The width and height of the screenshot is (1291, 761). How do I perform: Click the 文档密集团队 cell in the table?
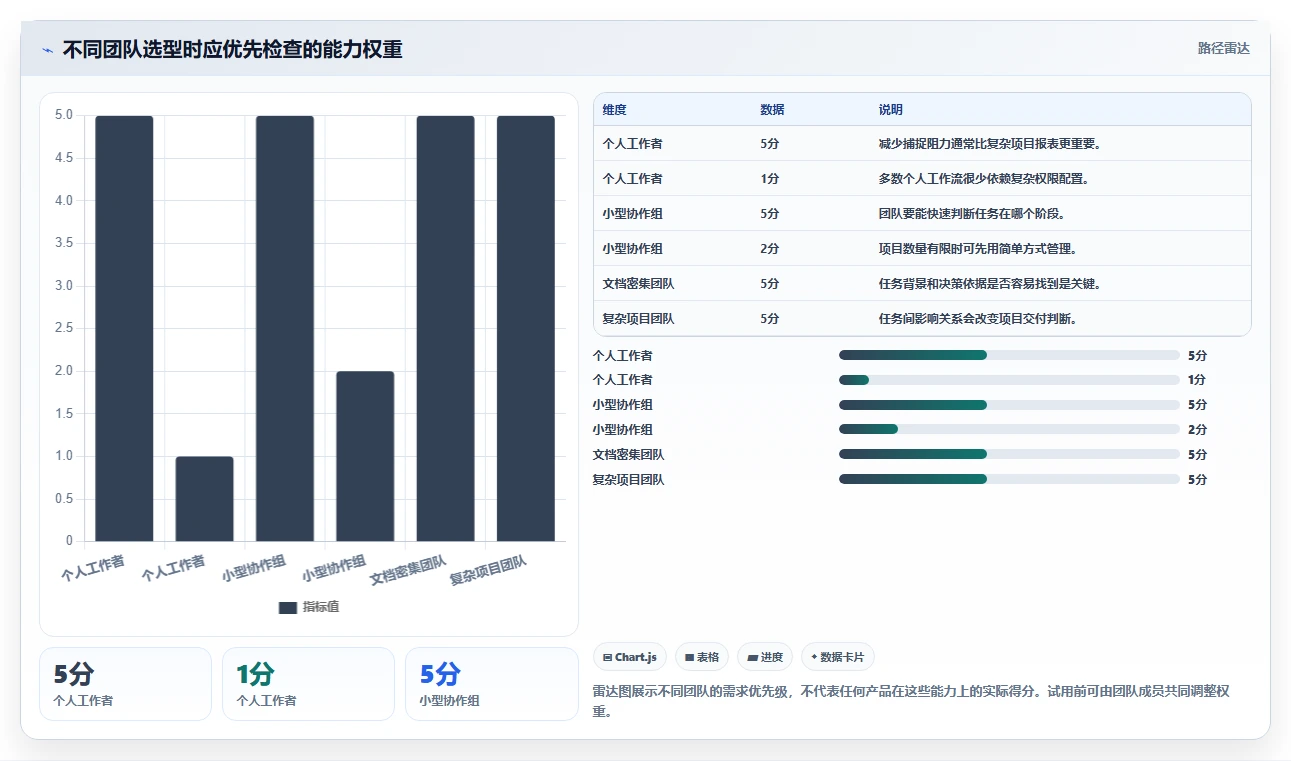tap(638, 284)
